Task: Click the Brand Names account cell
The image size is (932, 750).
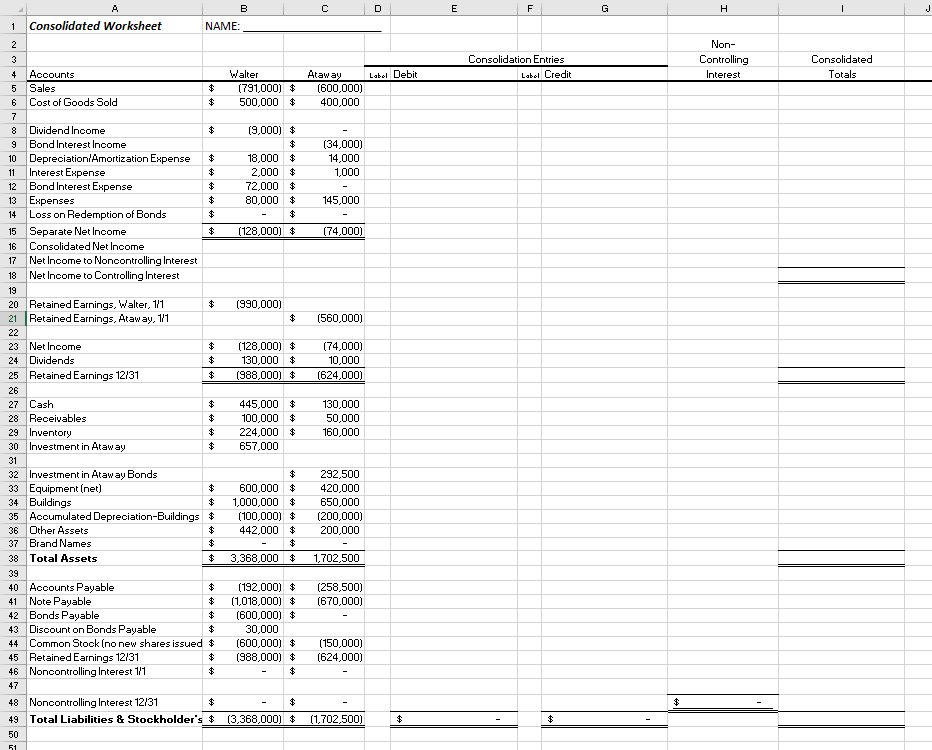Action: [x=115, y=544]
